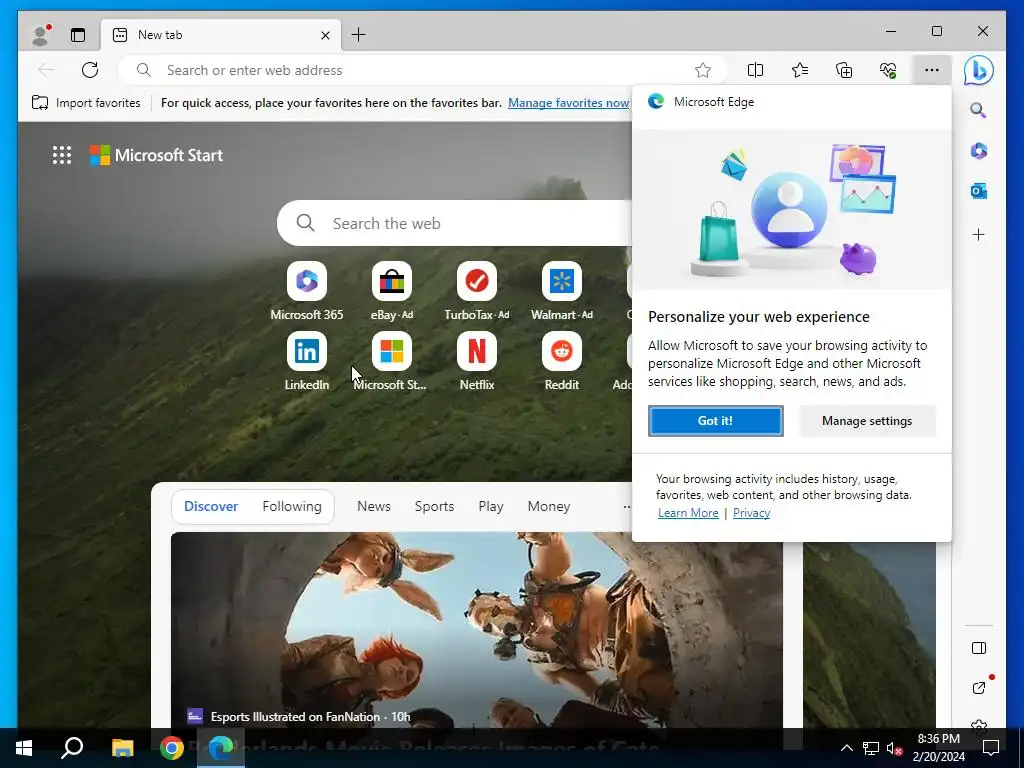This screenshot has width=1024, height=768.
Task: Open the Privacy link
Action: click(x=751, y=513)
